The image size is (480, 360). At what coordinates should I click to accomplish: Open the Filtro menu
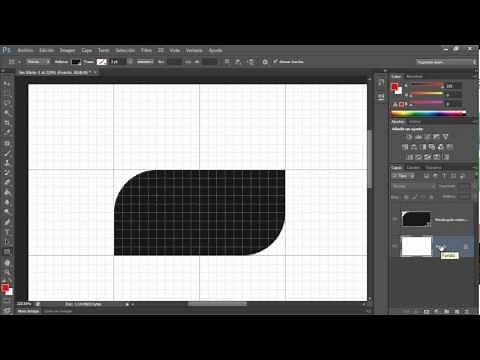(x=146, y=50)
